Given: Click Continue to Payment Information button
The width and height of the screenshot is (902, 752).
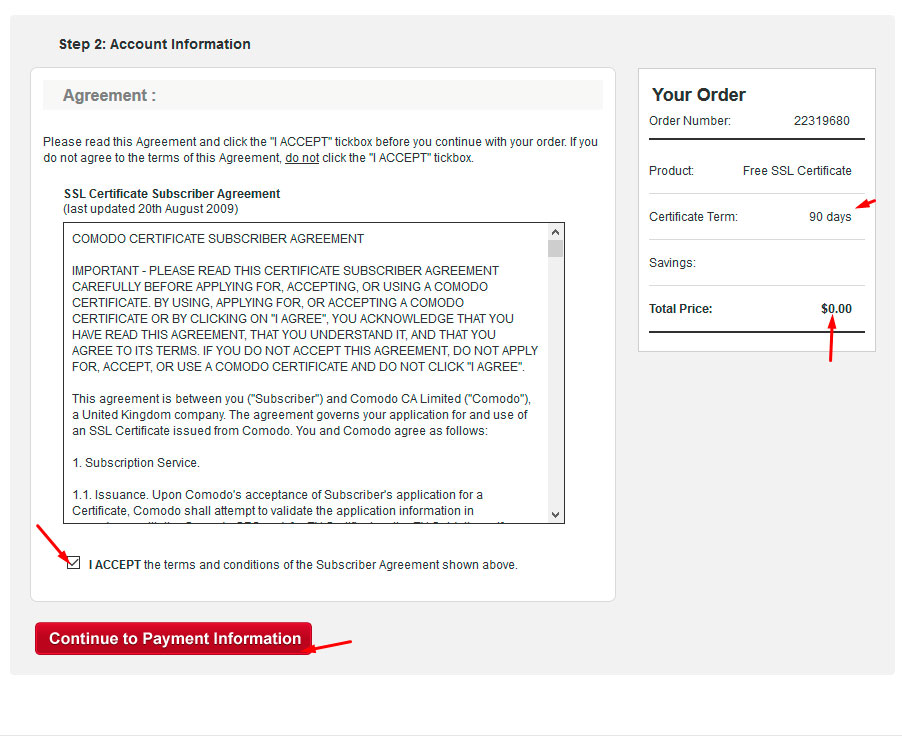Looking at the screenshot, I should coord(174,638).
